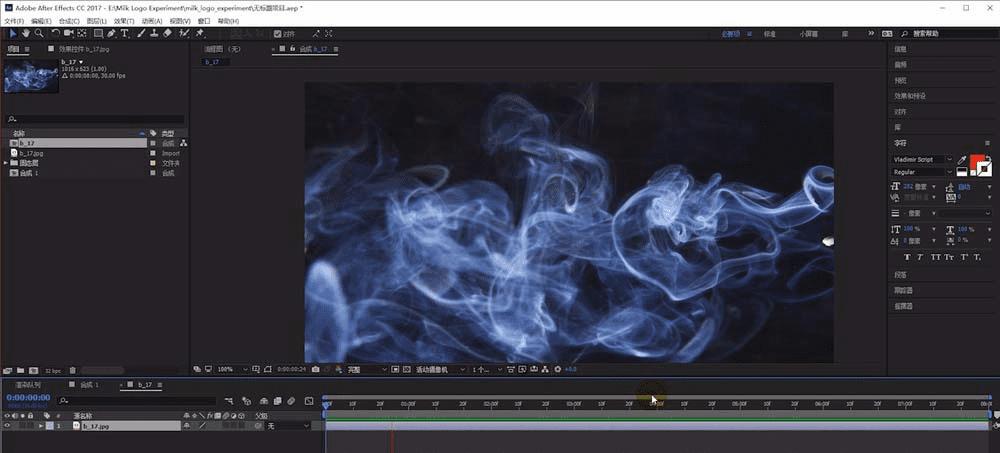Take snapshot with camera icon in viewer

(316, 369)
